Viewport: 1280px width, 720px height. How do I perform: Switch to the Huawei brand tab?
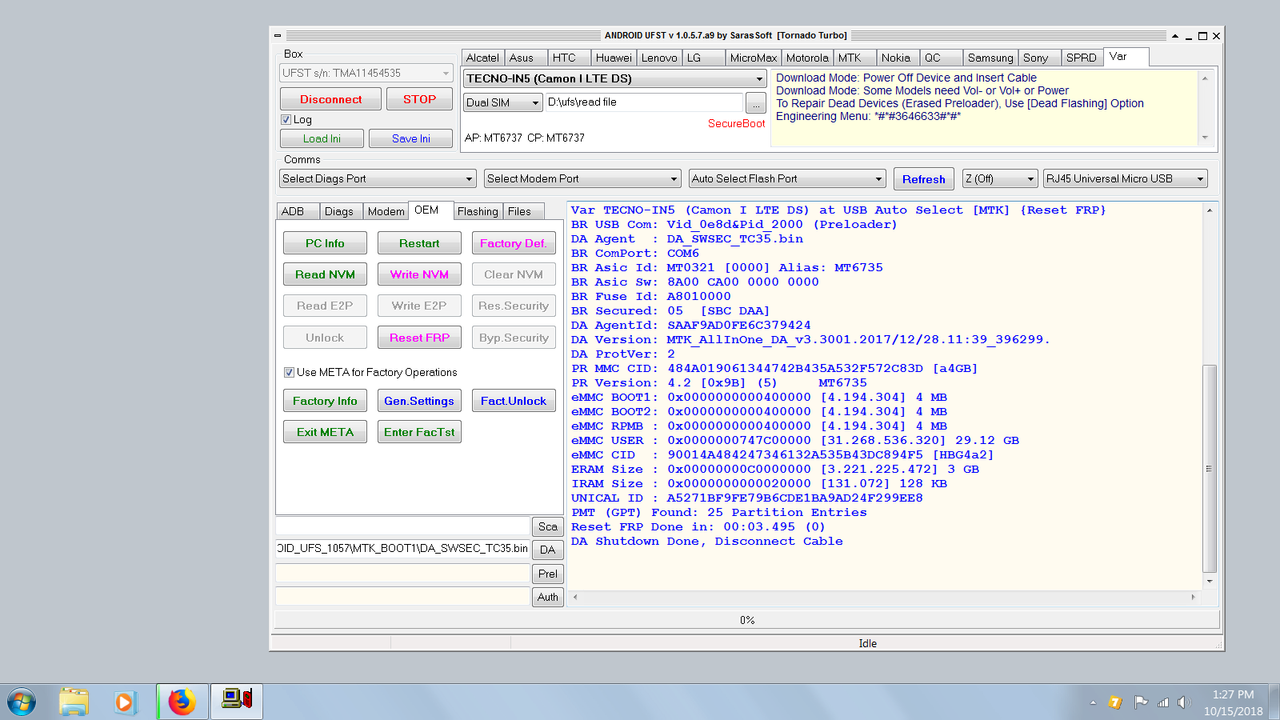(x=614, y=58)
